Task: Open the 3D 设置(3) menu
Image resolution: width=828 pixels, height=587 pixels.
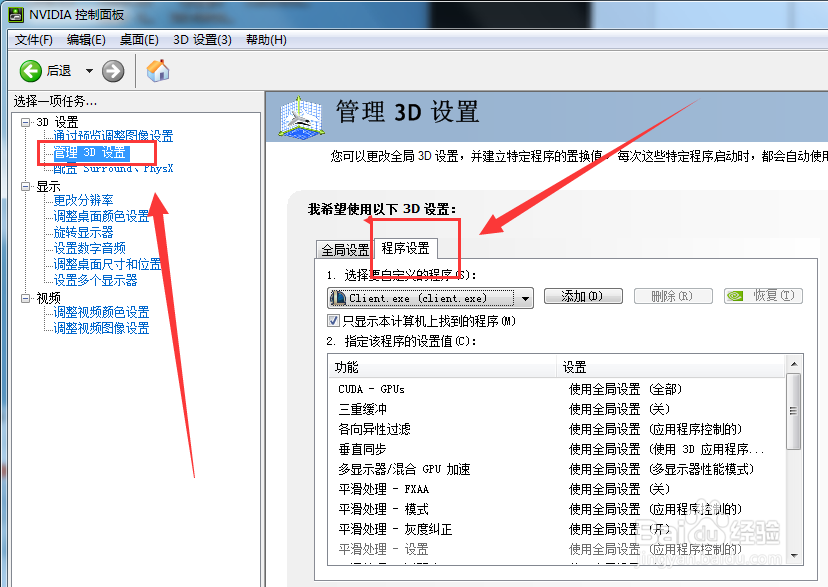Action: tap(202, 40)
